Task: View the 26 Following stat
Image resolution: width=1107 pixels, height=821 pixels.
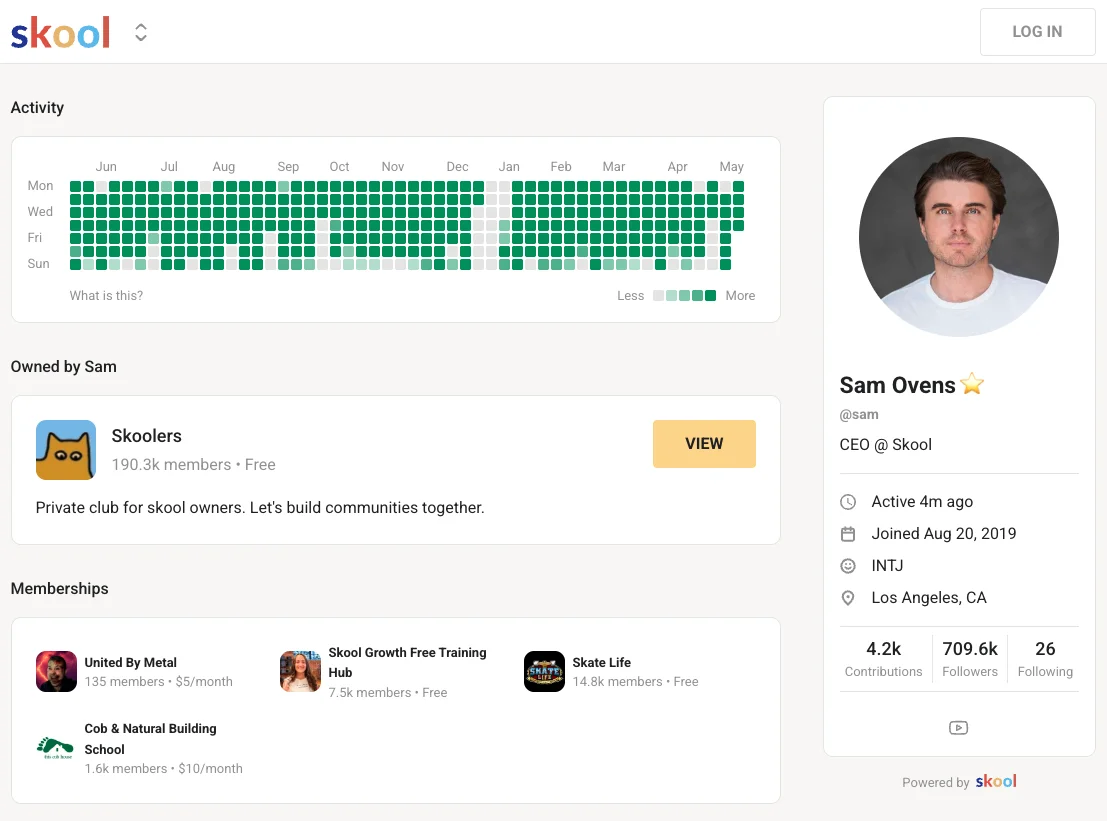Action: pyautogui.click(x=1045, y=659)
